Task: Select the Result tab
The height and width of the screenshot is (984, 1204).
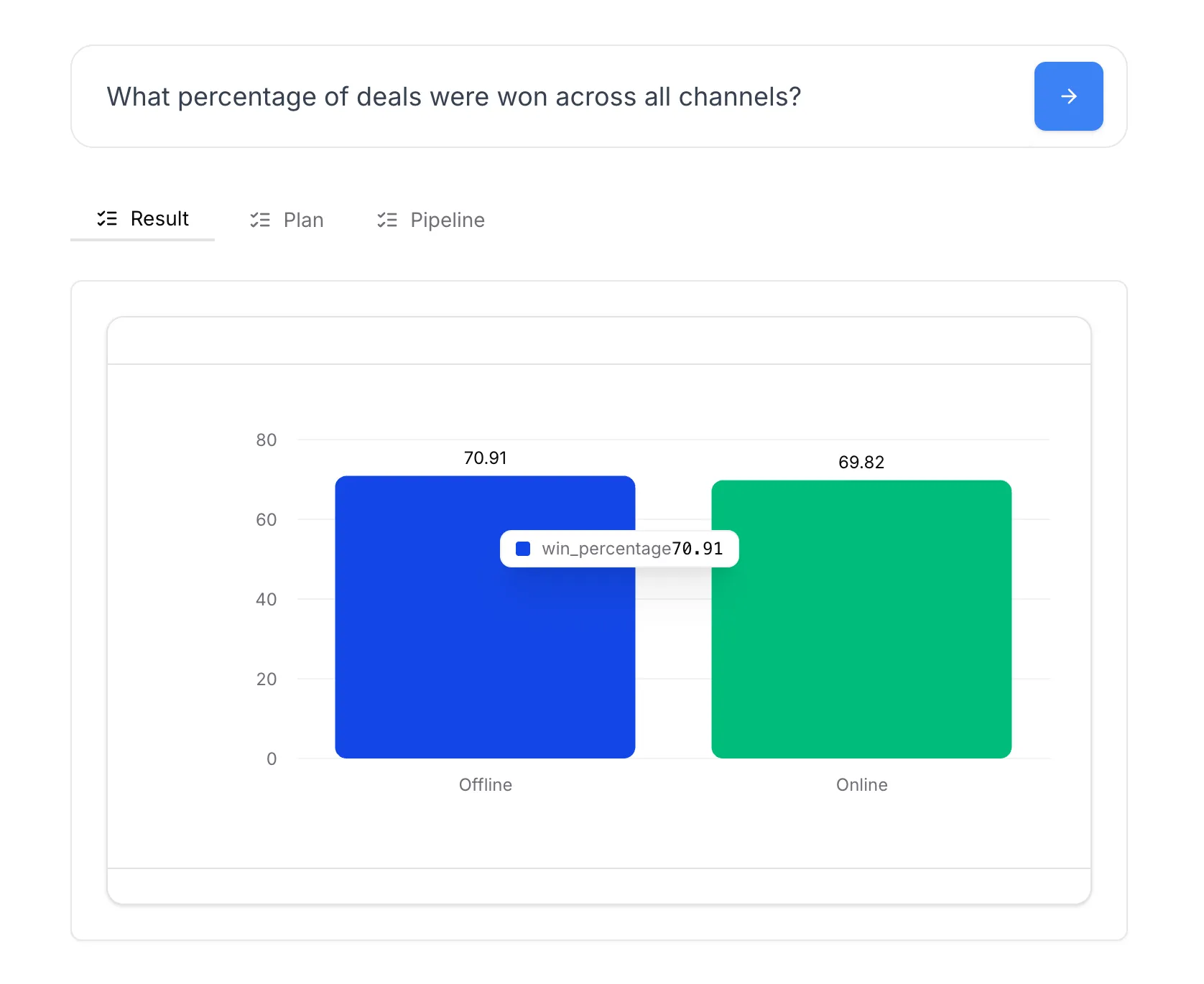Action: click(x=159, y=219)
